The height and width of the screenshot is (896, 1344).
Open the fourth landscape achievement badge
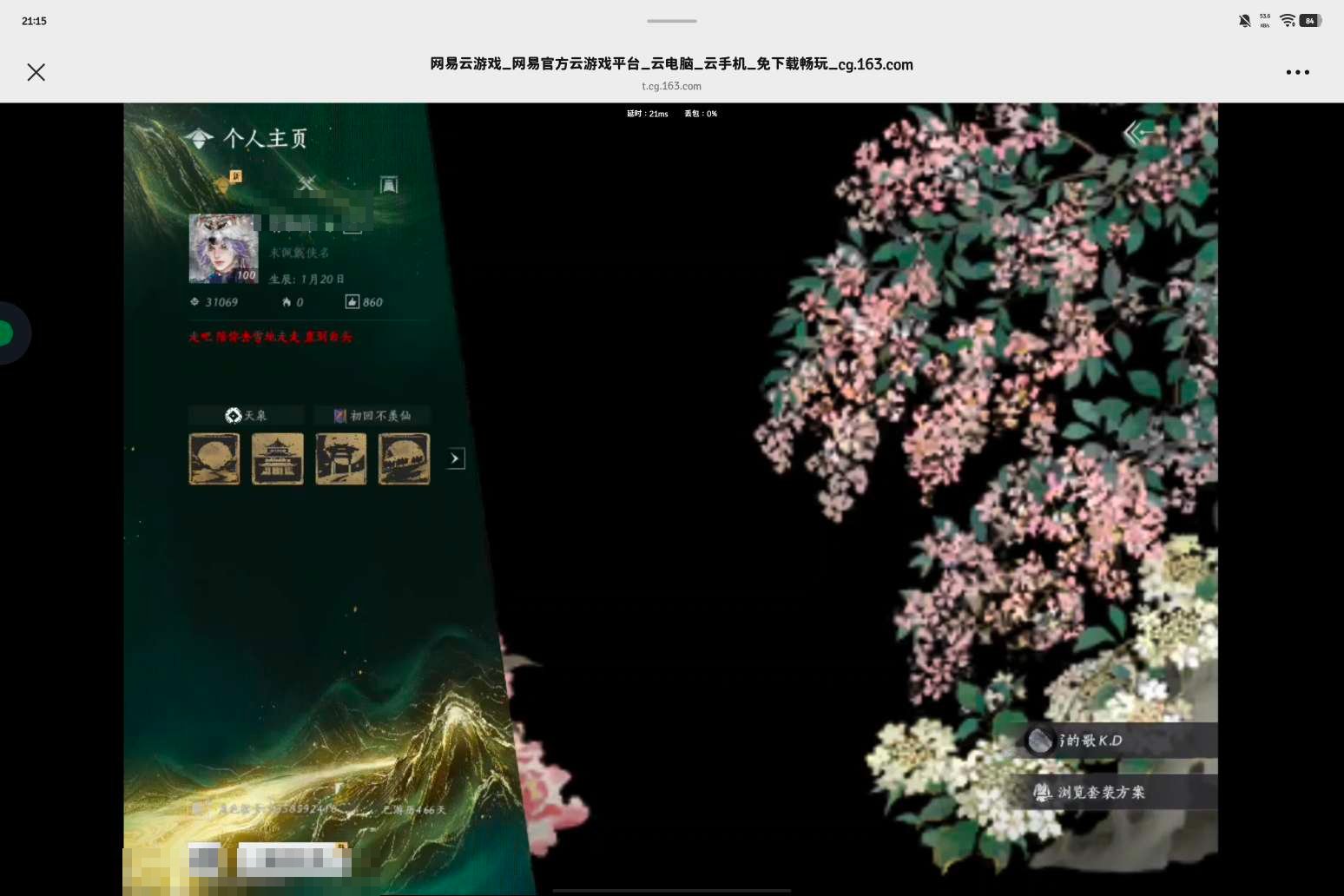coord(405,458)
